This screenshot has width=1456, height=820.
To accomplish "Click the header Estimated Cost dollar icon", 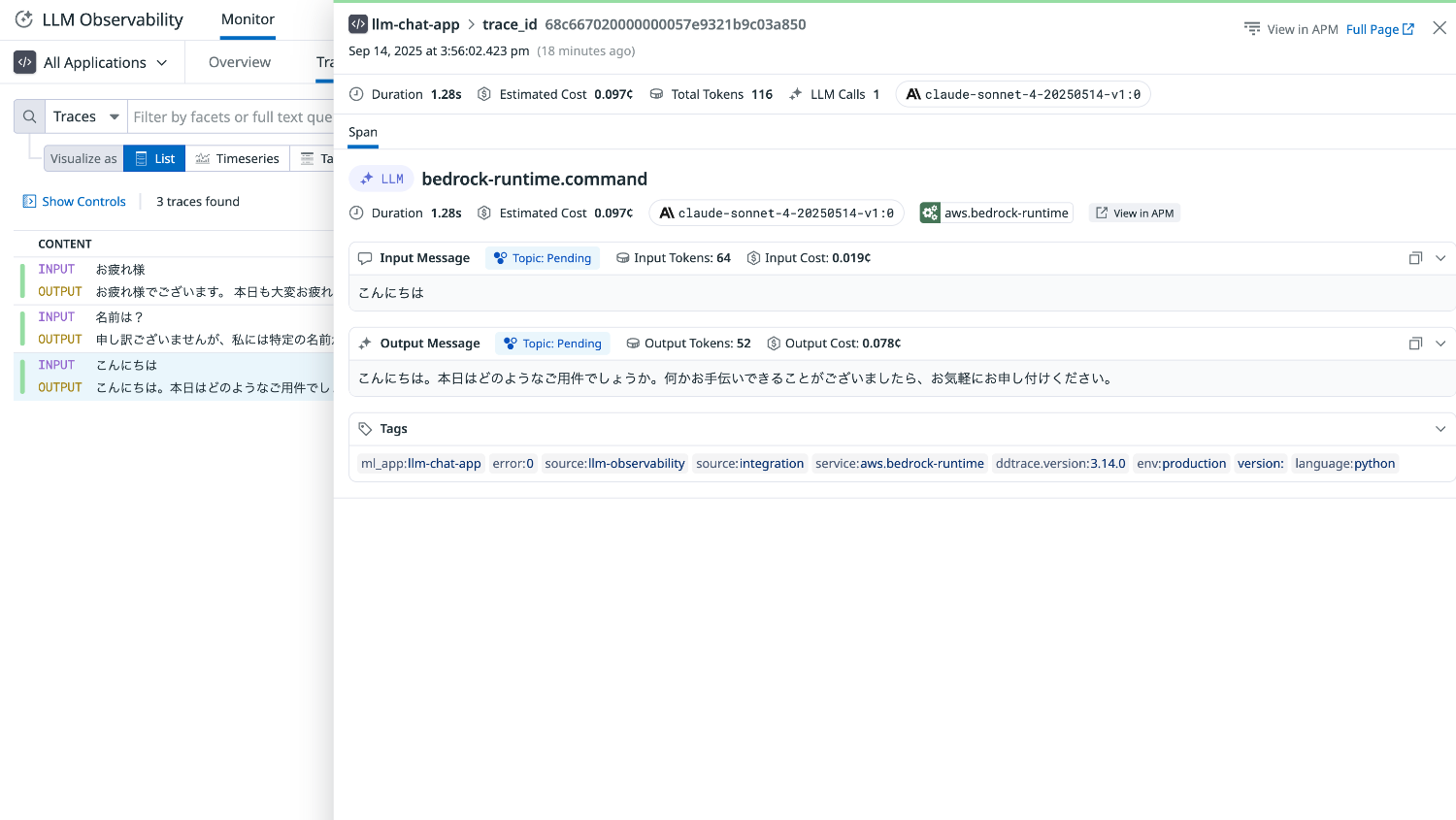I will point(484,94).
